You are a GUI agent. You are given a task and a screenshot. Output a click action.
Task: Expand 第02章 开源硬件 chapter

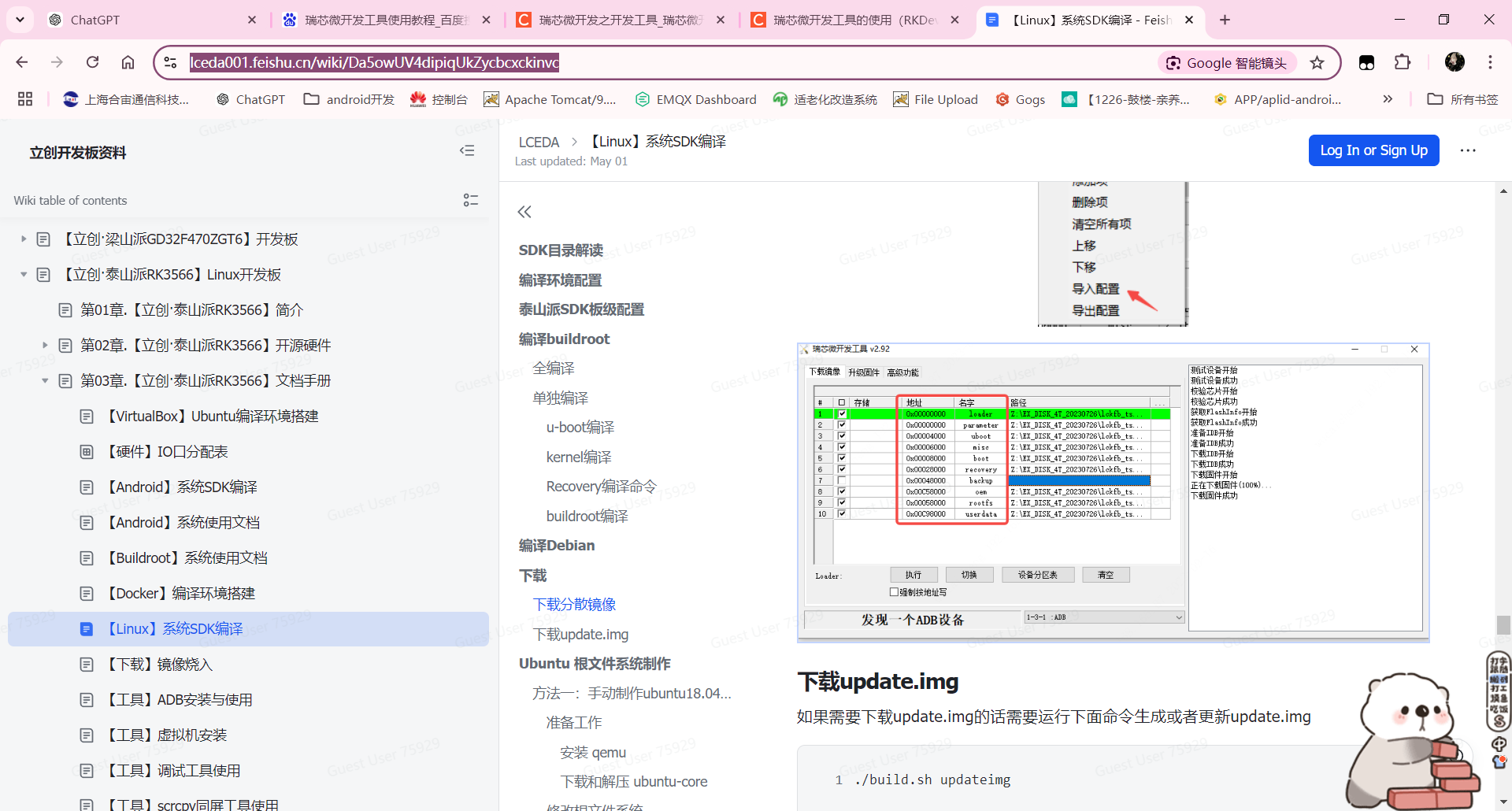pyautogui.click(x=45, y=345)
